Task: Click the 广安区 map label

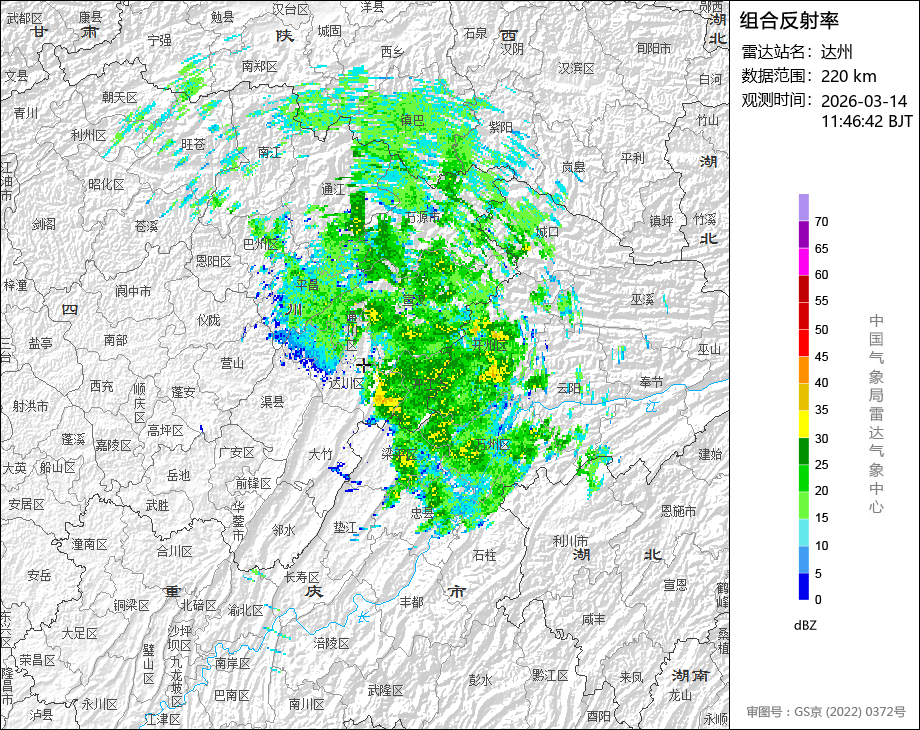Action: [236, 453]
